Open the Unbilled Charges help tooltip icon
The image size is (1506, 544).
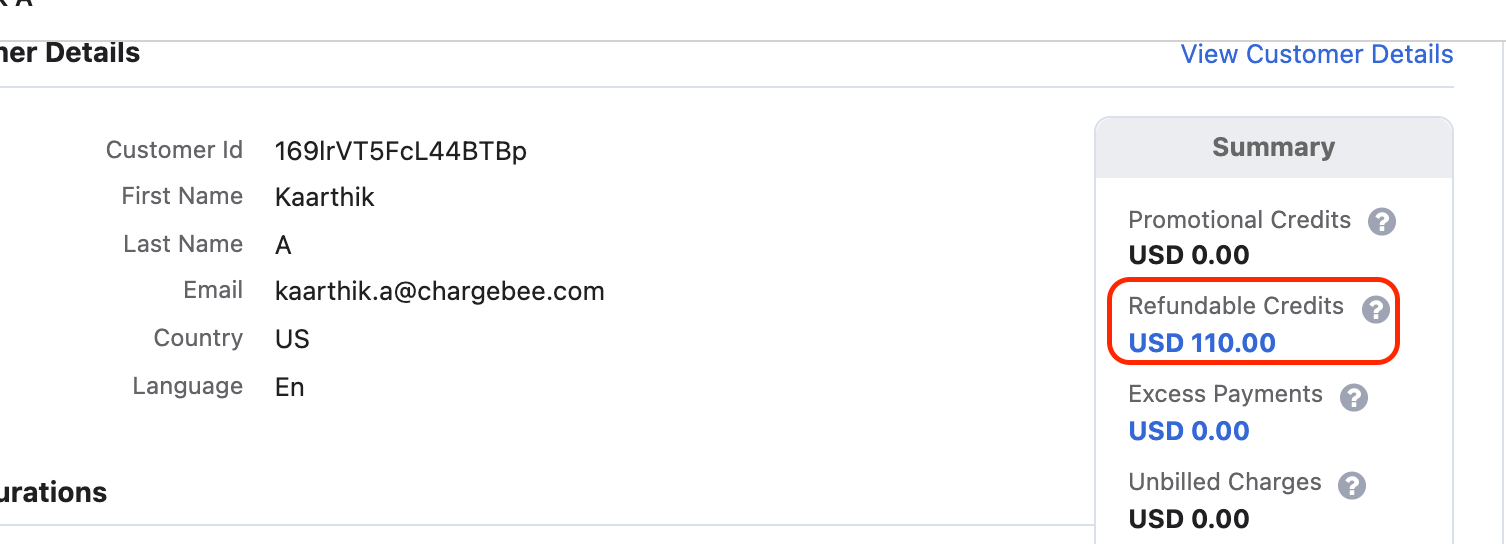coord(1352,485)
